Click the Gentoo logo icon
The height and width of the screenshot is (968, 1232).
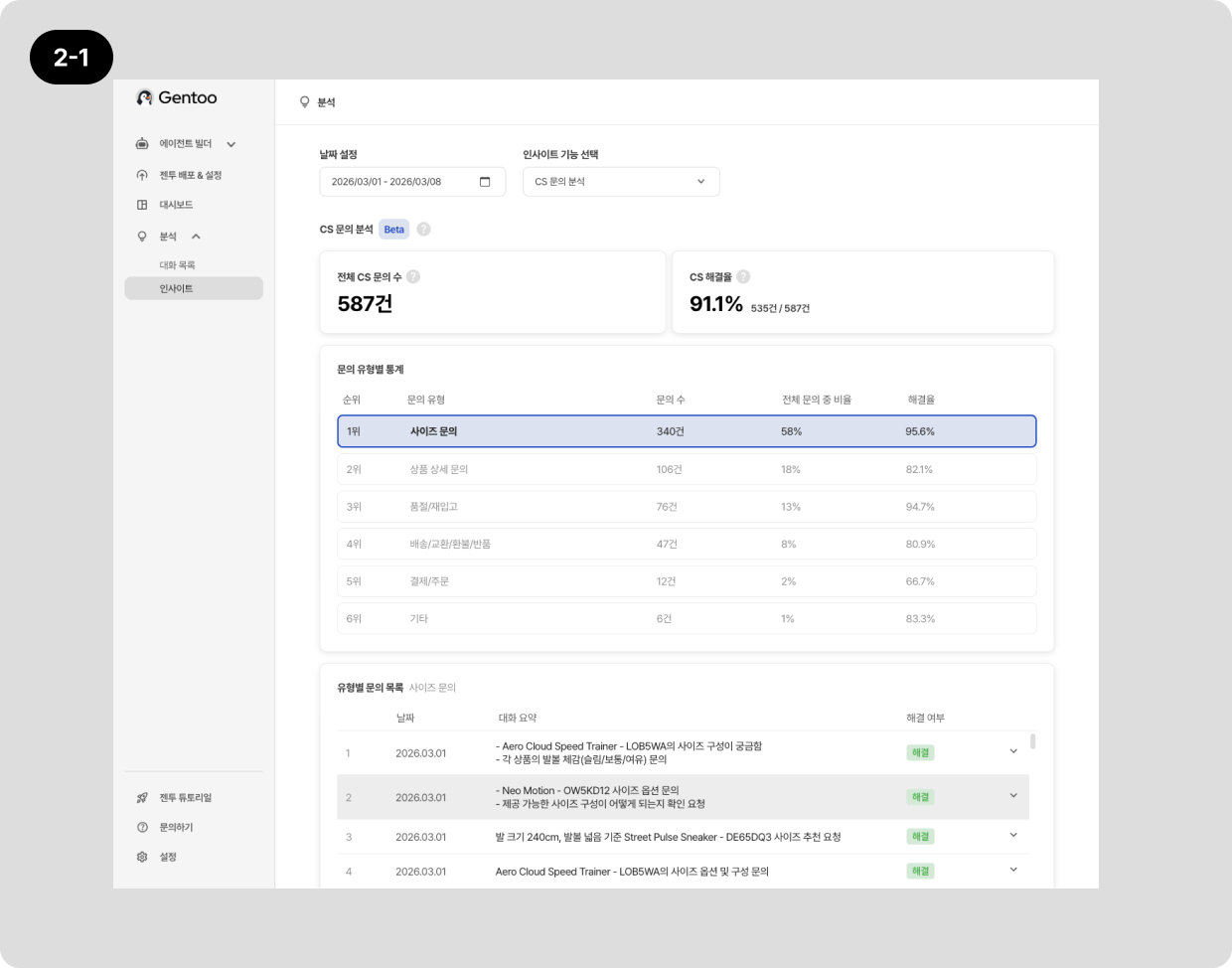click(144, 97)
